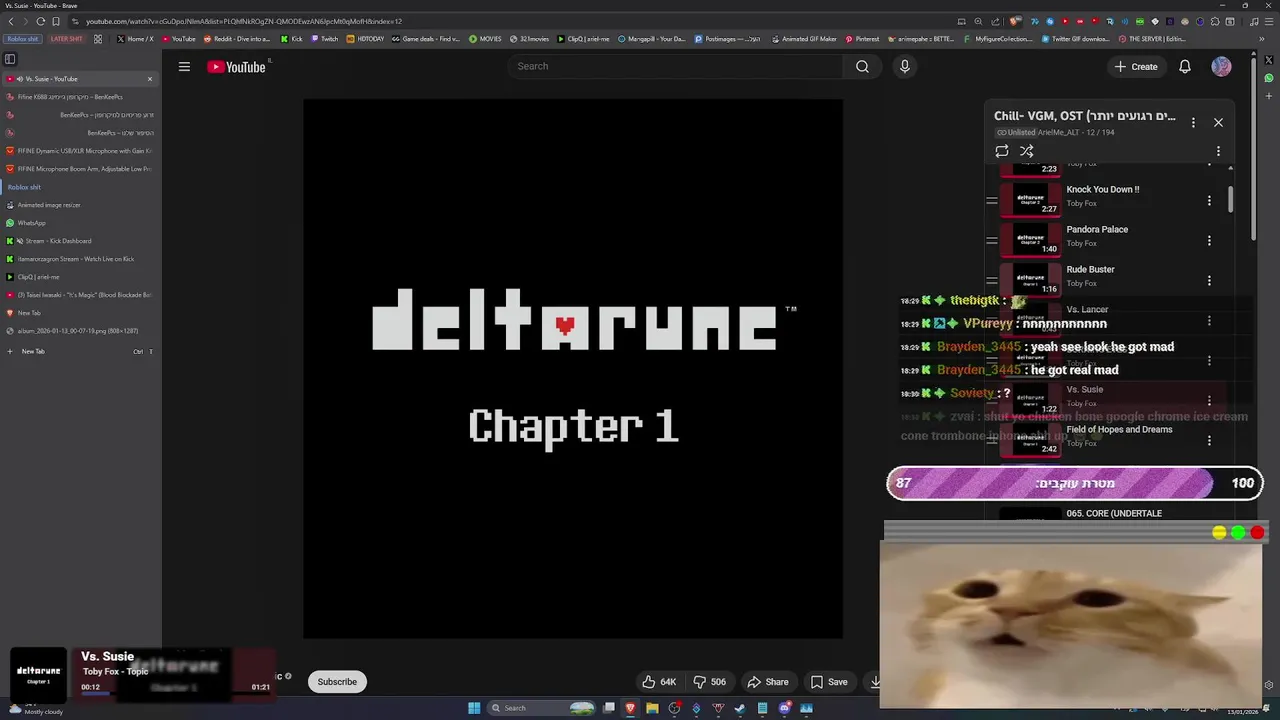Bookmark this page in Brave
The width and height of the screenshot is (1280, 720).
(56, 21)
